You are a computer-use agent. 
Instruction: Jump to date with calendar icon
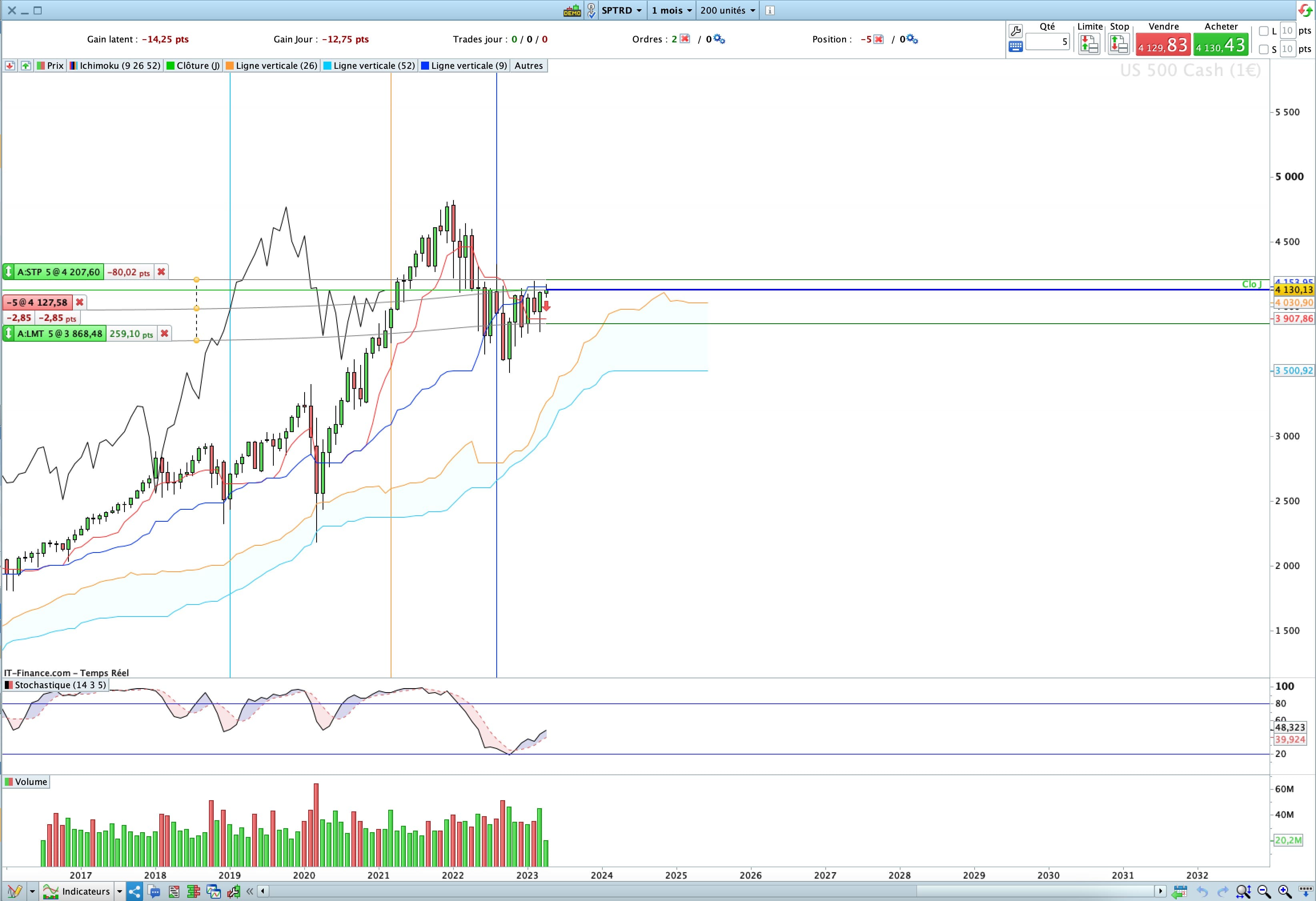coord(1180,891)
